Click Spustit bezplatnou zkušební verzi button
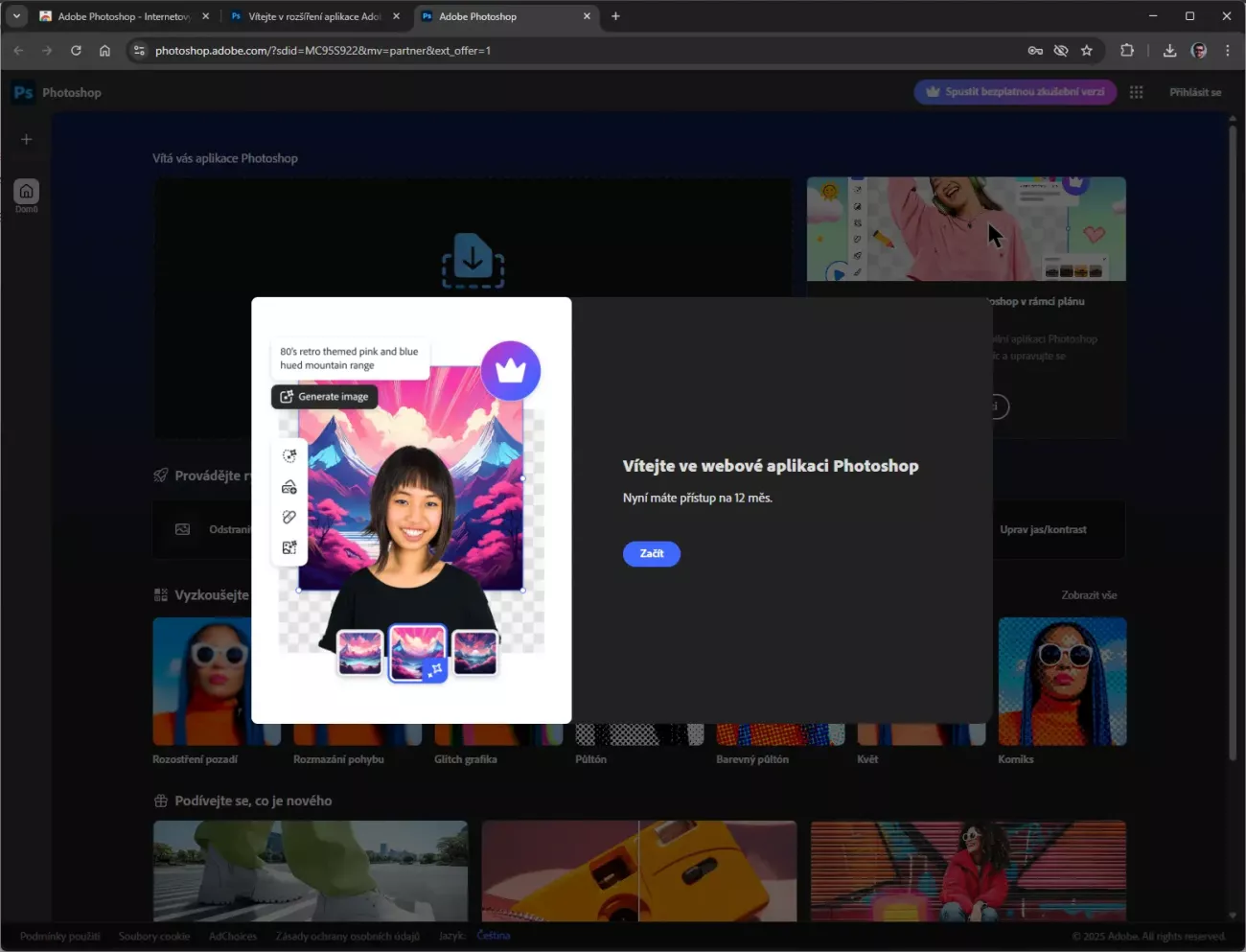This screenshot has height=952, width=1246. click(1015, 92)
